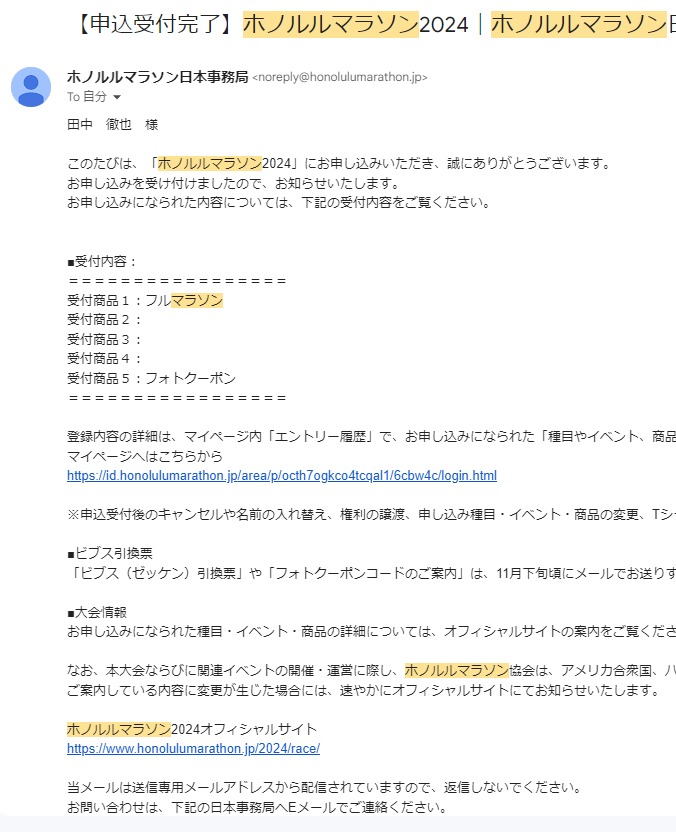Click the To 自分 recipient label

click(86, 98)
